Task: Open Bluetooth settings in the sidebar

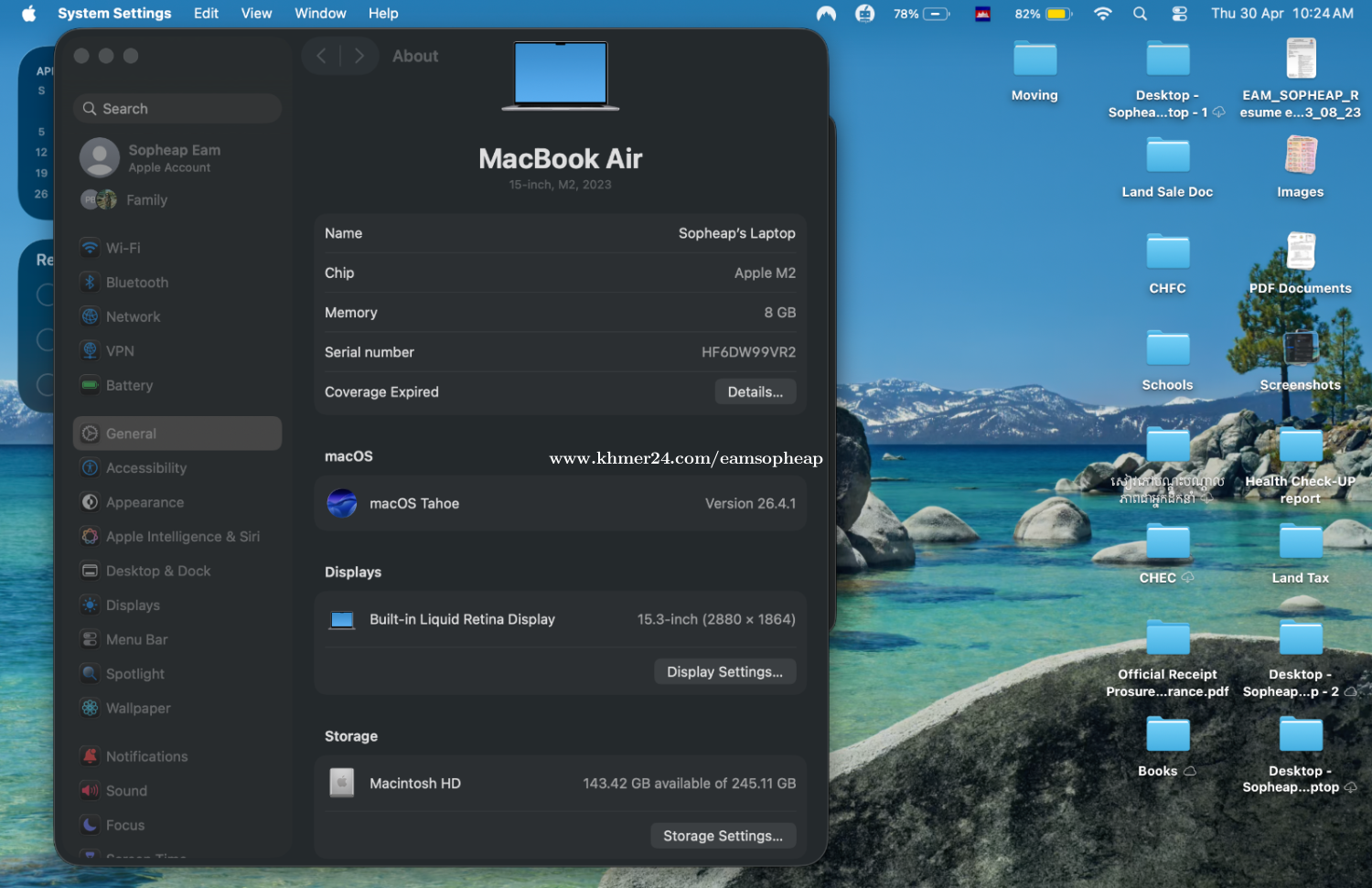Action: (x=177, y=283)
